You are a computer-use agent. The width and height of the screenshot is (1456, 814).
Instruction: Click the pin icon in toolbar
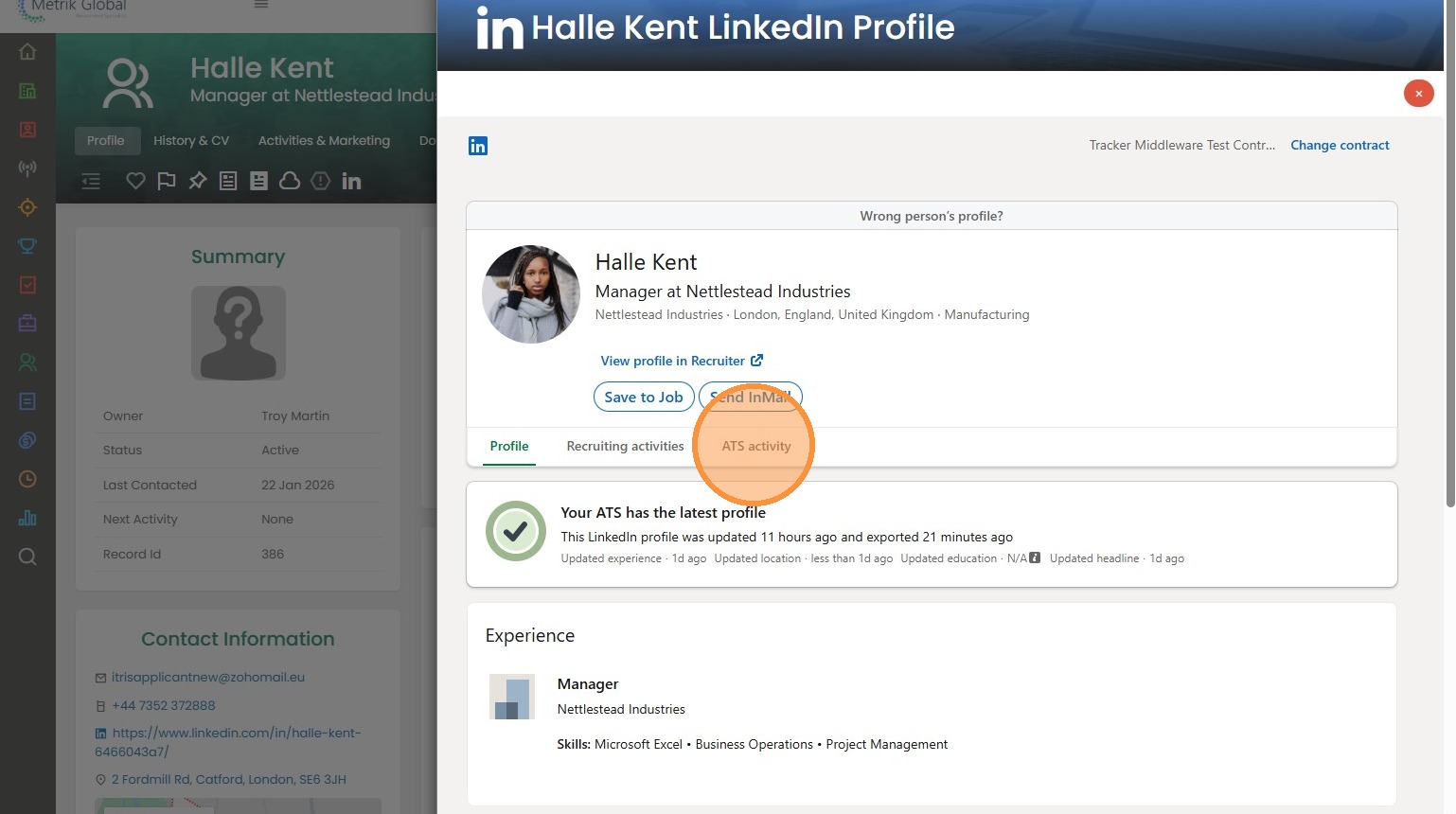tap(197, 181)
